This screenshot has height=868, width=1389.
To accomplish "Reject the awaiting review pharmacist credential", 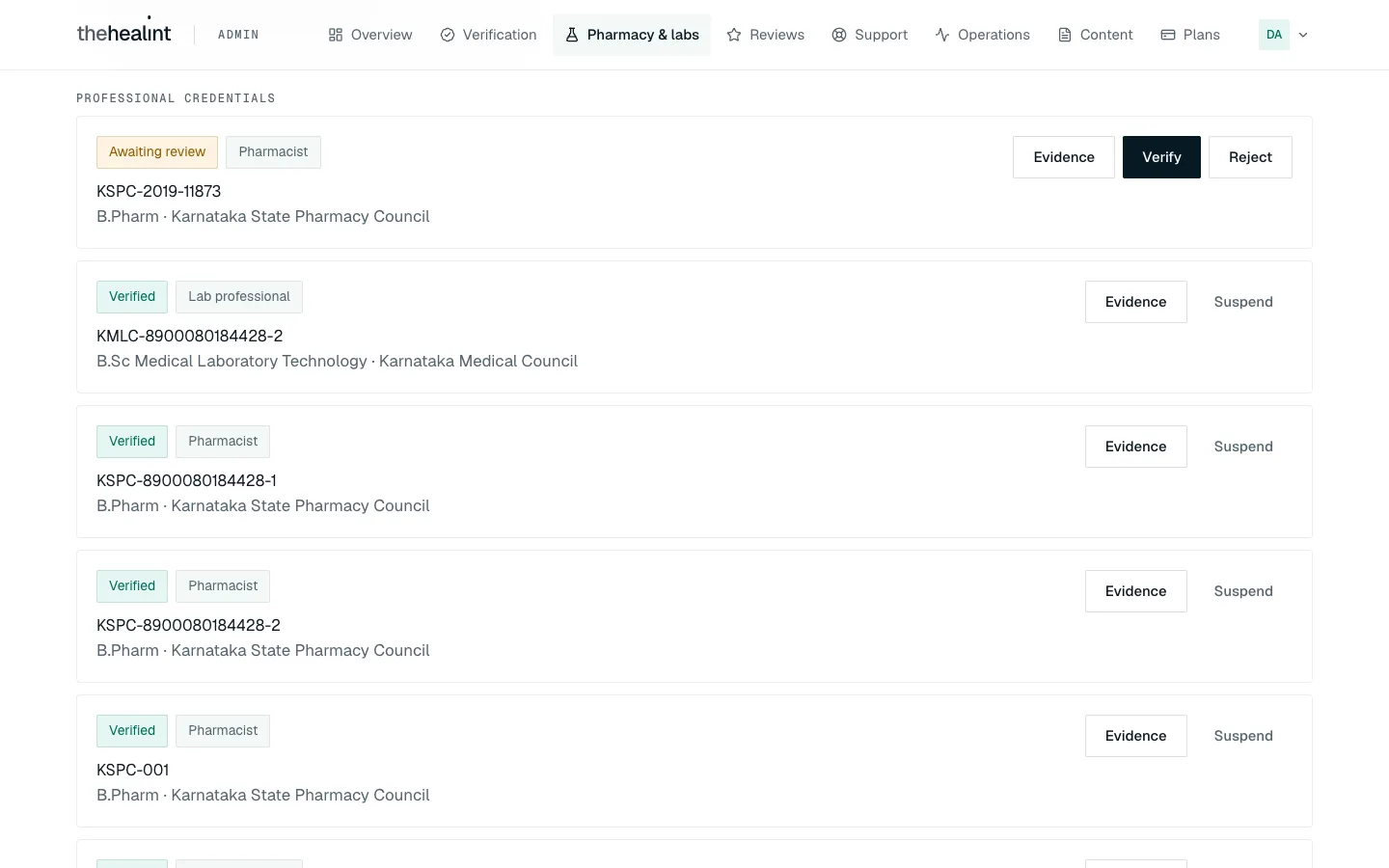I will 1250,157.
